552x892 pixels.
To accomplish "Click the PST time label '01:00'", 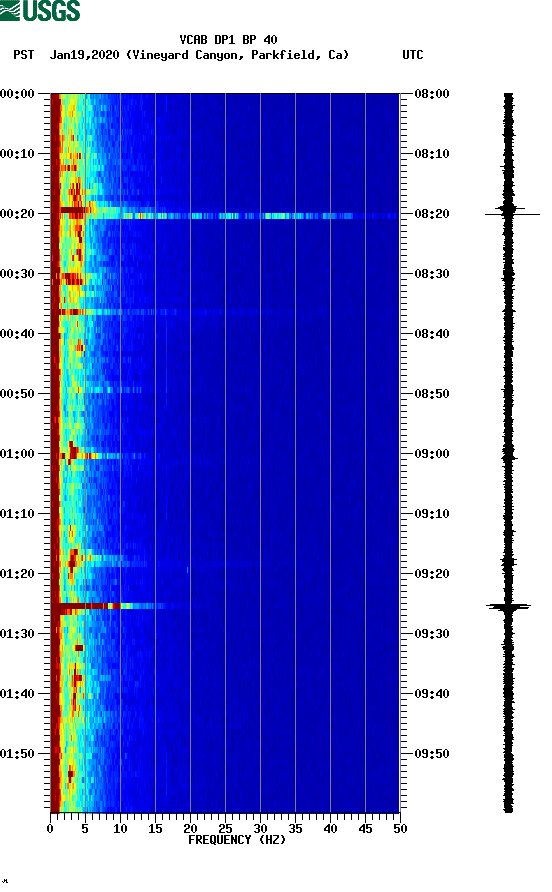I will (x=17, y=454).
